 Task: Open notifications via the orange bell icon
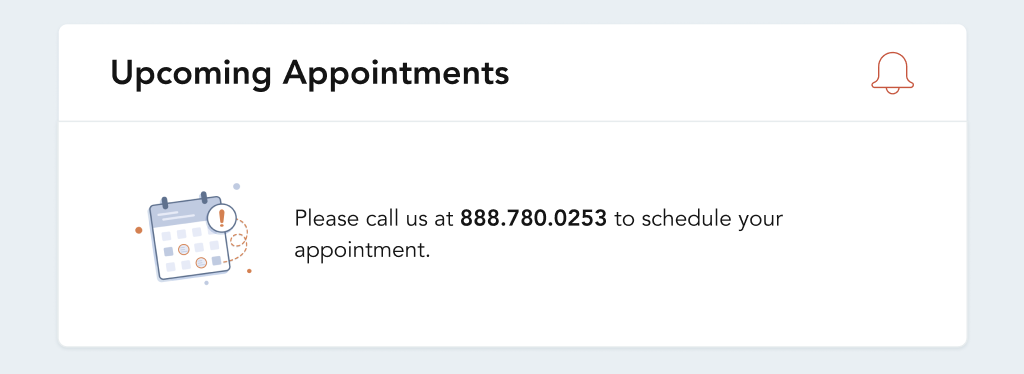(892, 72)
